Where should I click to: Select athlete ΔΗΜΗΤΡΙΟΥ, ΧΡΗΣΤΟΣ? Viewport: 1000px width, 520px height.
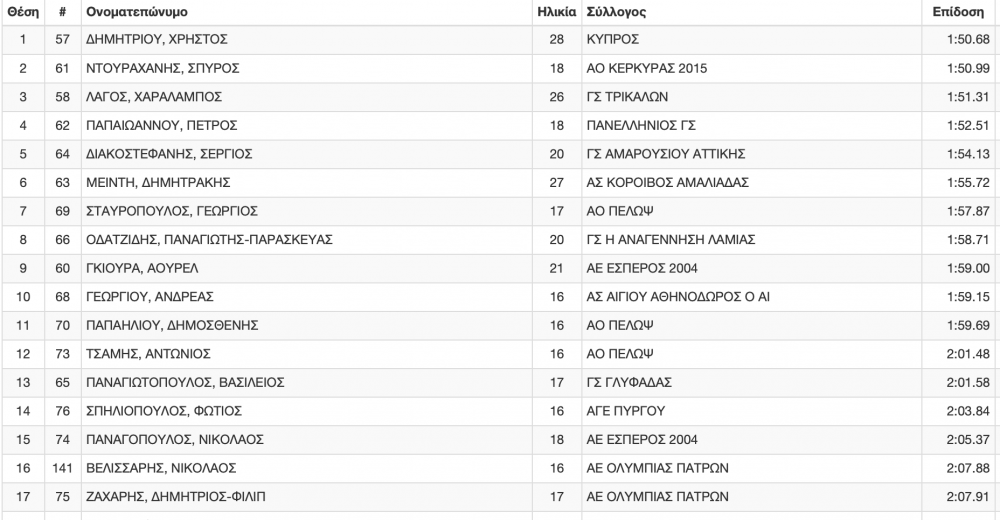(x=158, y=40)
